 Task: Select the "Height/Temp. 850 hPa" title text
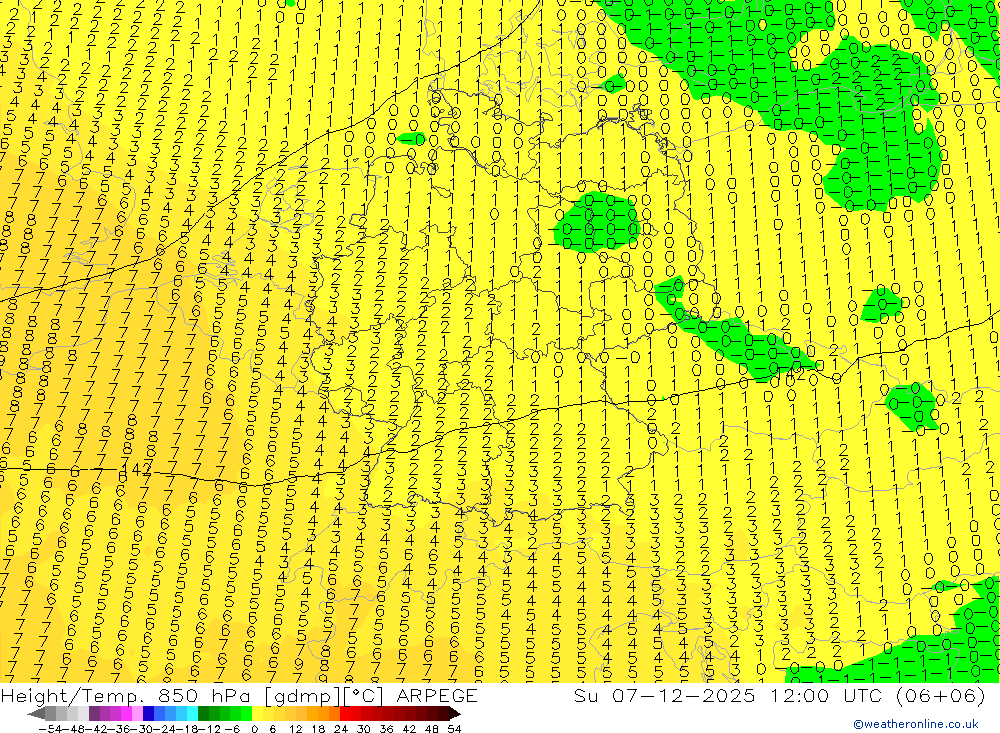point(124,695)
